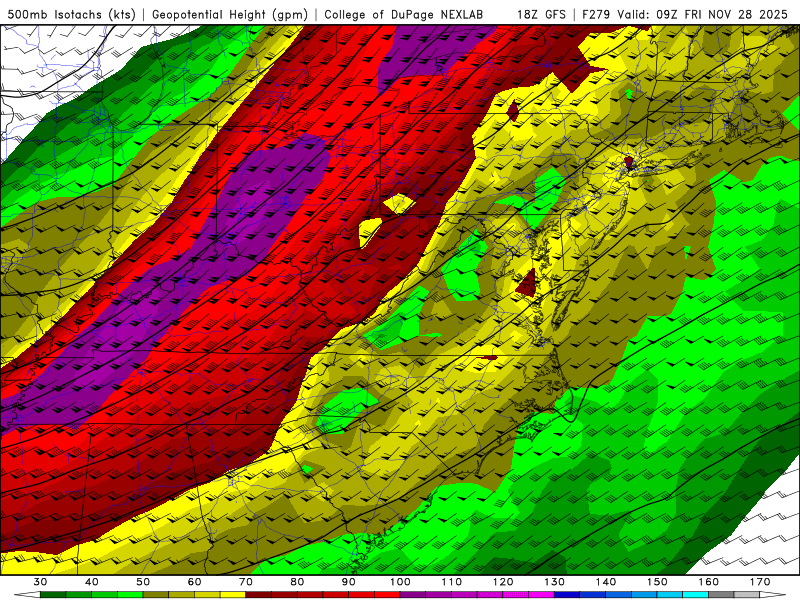The width and height of the screenshot is (800, 600).
Task: Click the legend value 120
Action: (503, 582)
